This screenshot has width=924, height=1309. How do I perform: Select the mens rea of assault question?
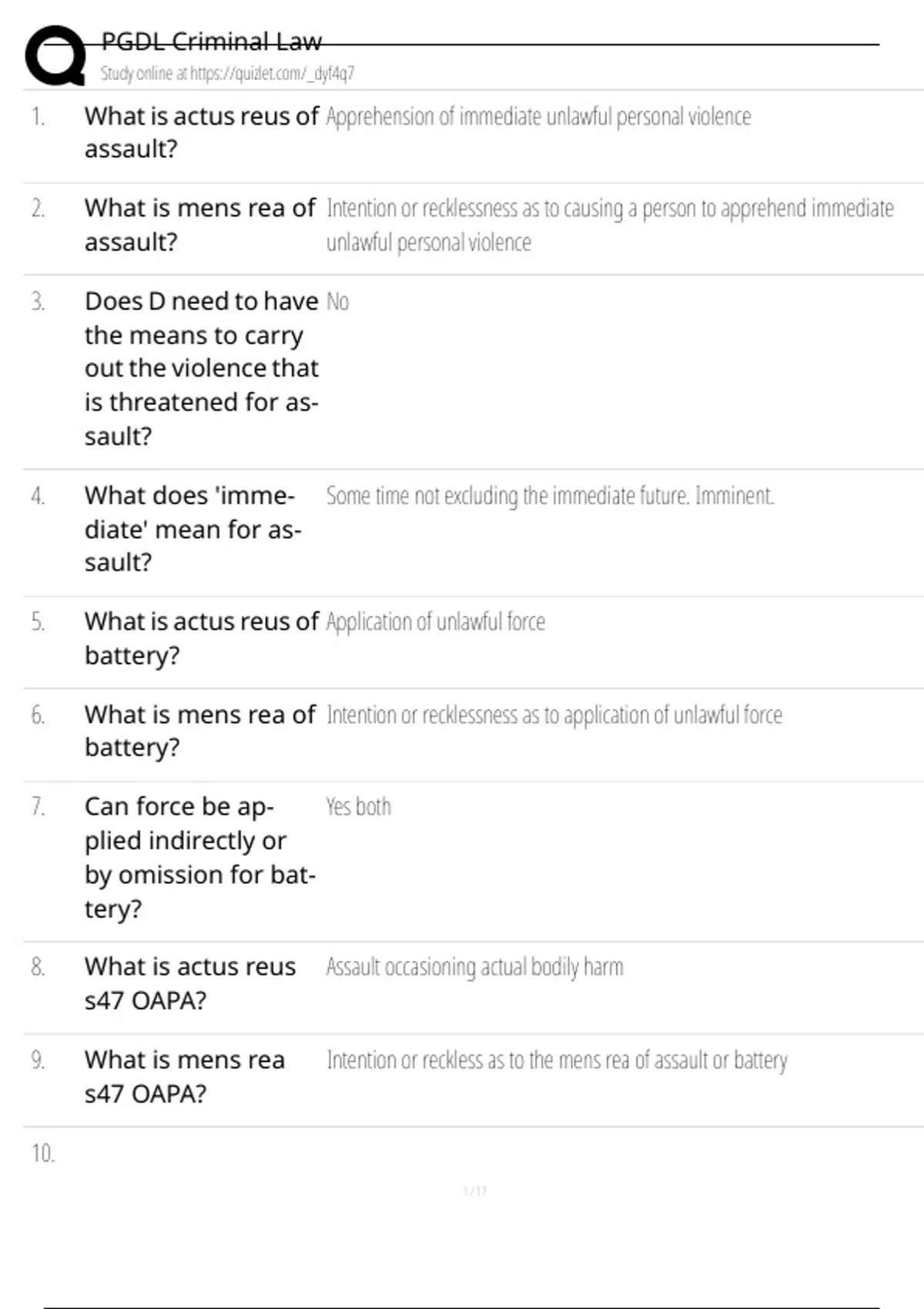(x=199, y=225)
